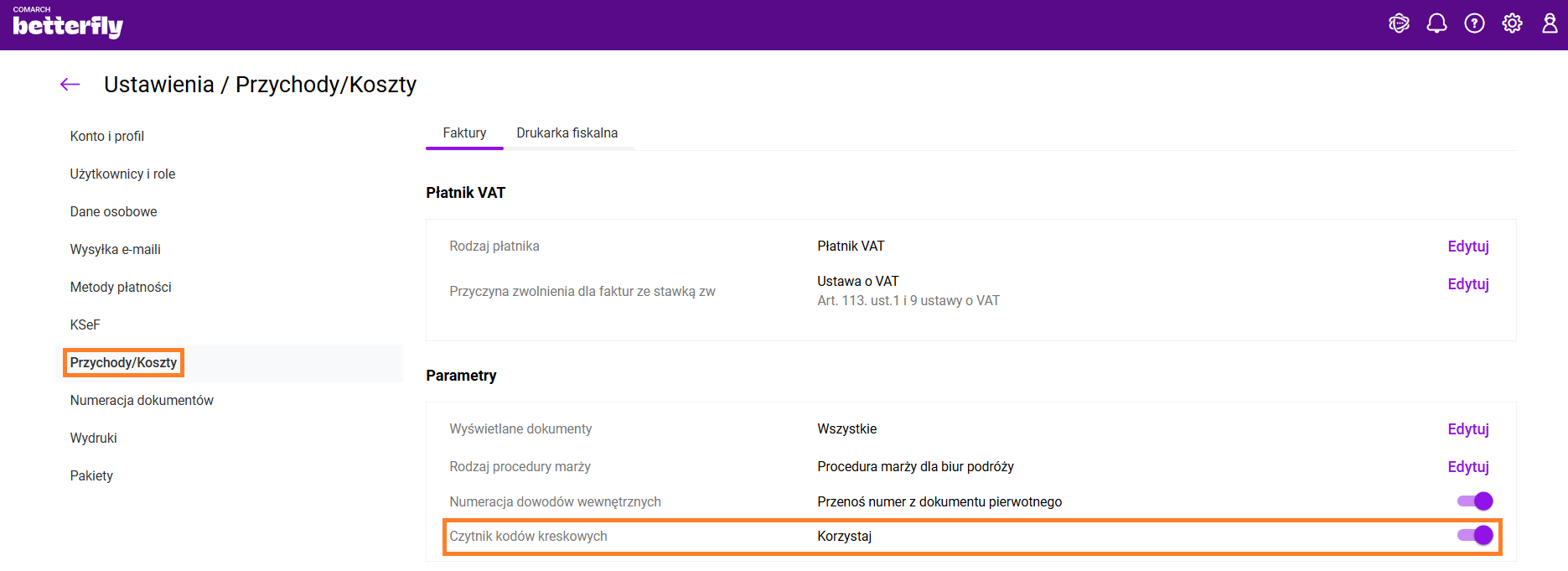Edit the Rodzaj procedury marży setting
The image size is (1568, 571).
pos(1467,467)
